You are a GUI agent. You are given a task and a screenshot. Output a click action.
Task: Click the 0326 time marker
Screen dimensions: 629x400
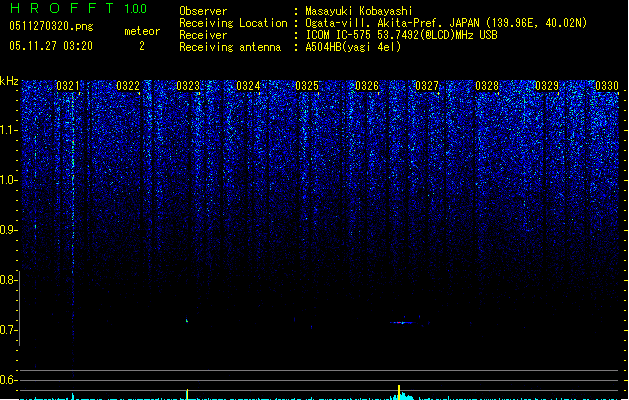[x=367, y=86]
